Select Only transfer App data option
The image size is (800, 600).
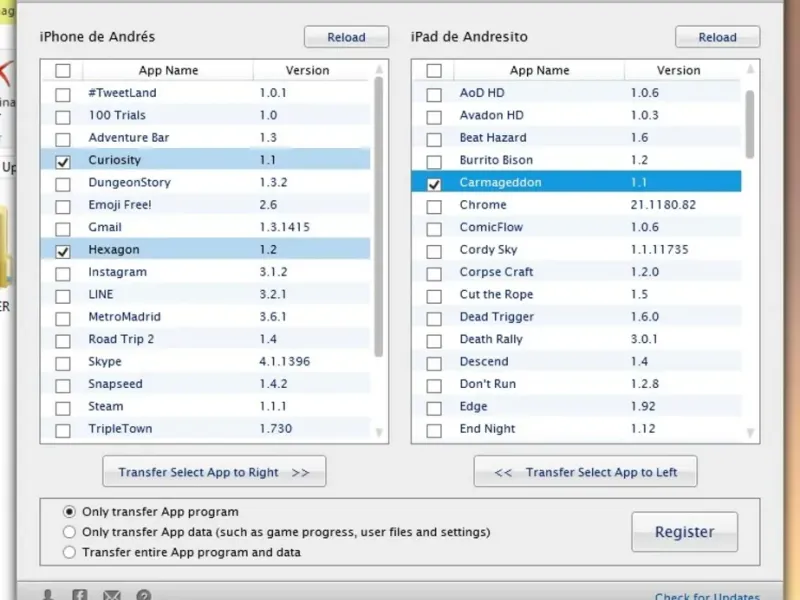[x=69, y=532]
